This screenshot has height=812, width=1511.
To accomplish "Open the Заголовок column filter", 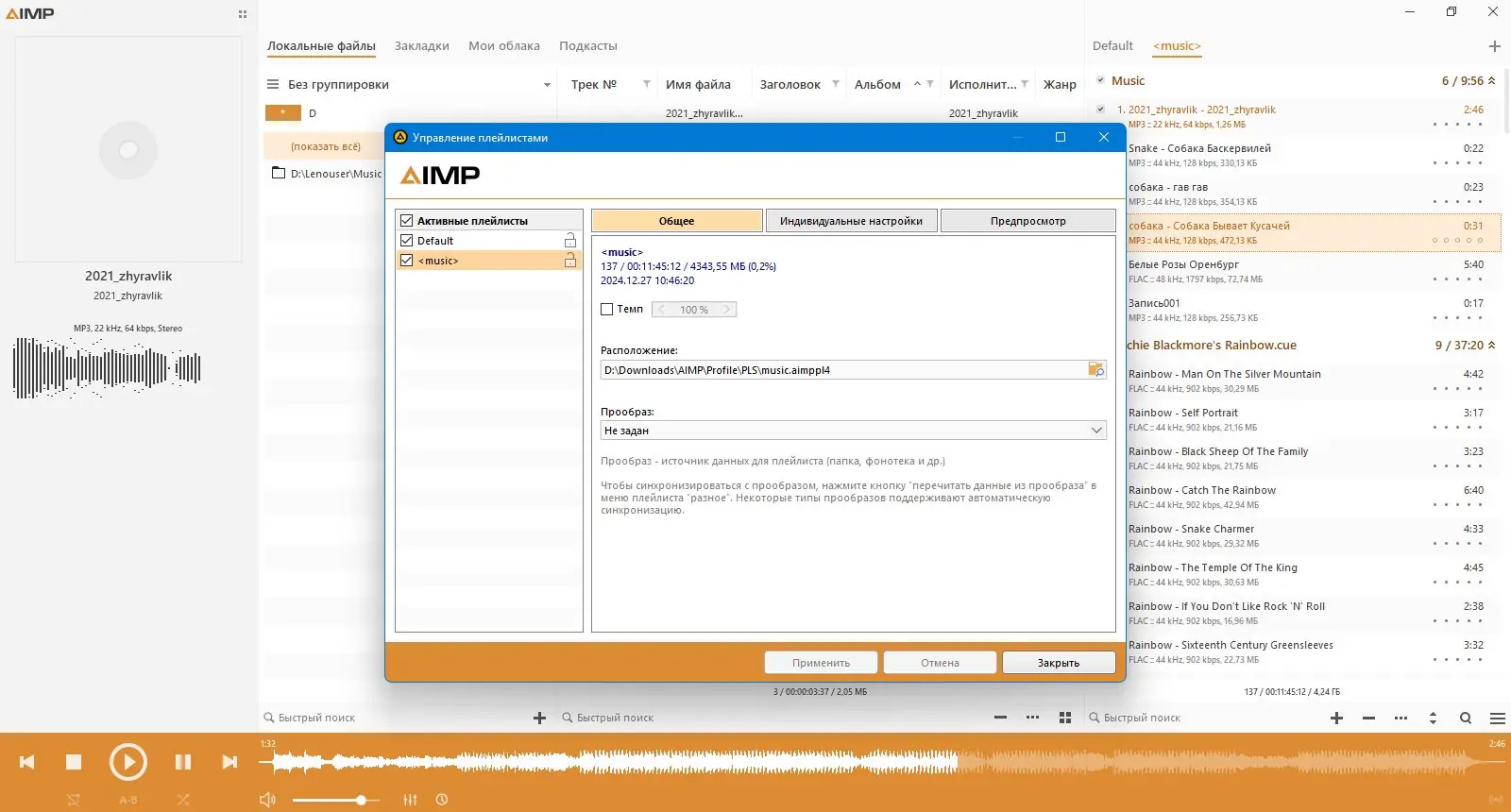I will [x=835, y=84].
